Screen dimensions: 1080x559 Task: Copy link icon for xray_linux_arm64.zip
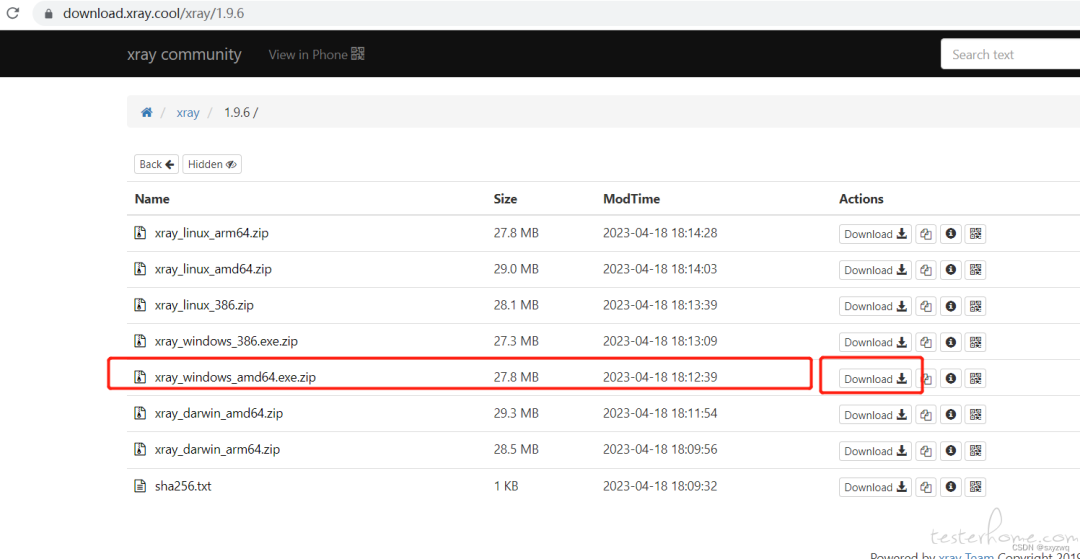coord(926,234)
